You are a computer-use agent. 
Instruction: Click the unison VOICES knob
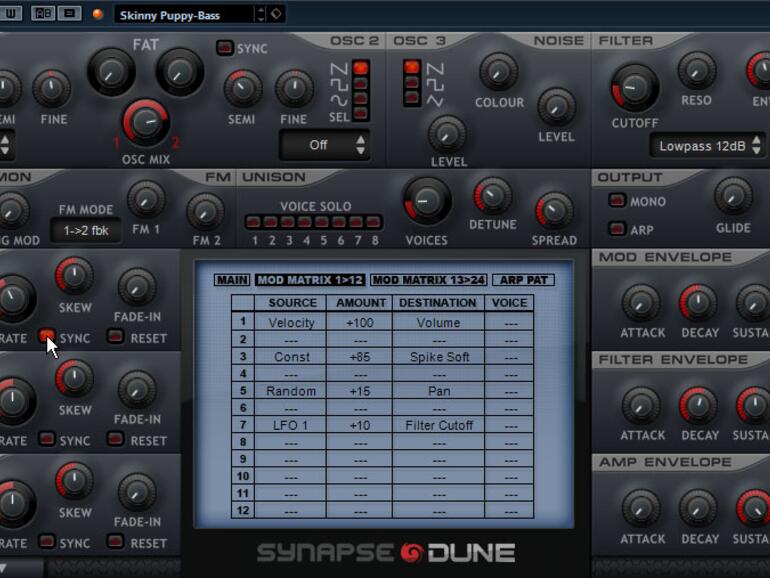point(426,202)
